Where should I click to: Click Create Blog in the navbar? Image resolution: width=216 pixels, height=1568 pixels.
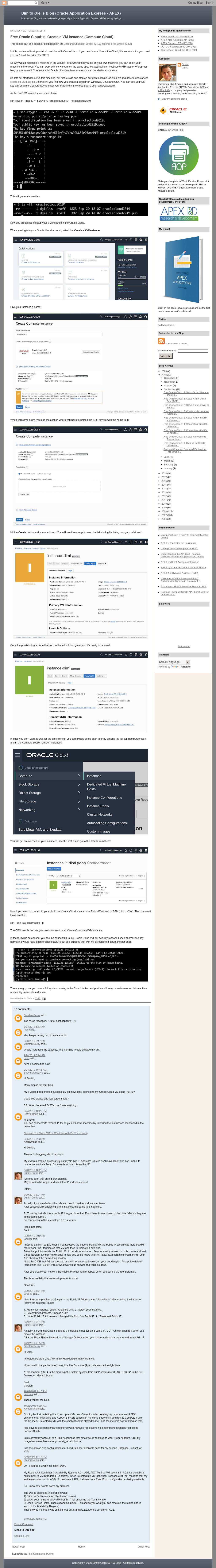195,3
